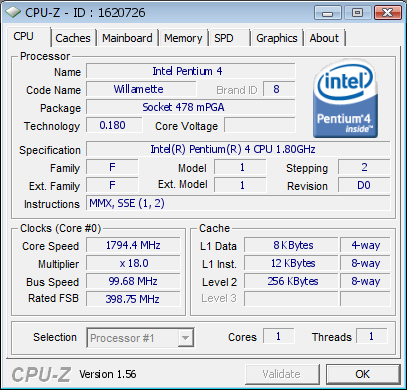The width and height of the screenshot is (407, 390).
Task: Click the Core Speed value field
Action: [x=133, y=245]
